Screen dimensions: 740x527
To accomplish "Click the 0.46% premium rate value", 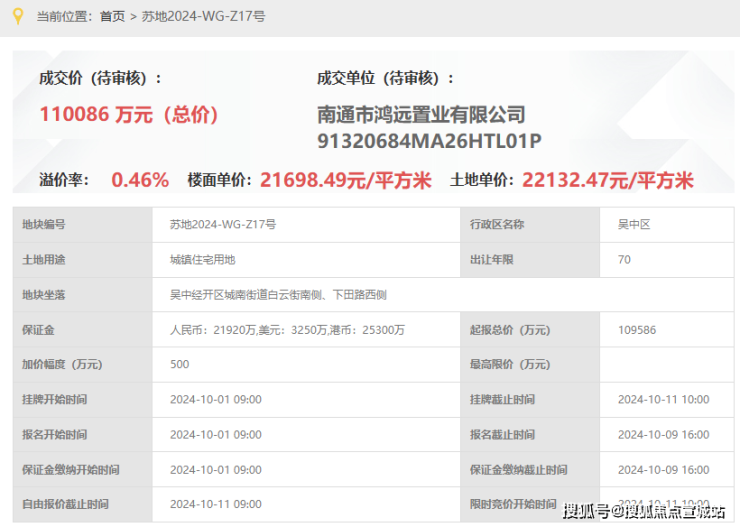I will coord(140,180).
